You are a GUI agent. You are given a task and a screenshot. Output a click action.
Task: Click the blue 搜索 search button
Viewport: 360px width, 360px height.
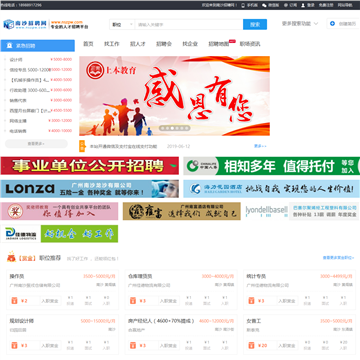click(x=255, y=24)
